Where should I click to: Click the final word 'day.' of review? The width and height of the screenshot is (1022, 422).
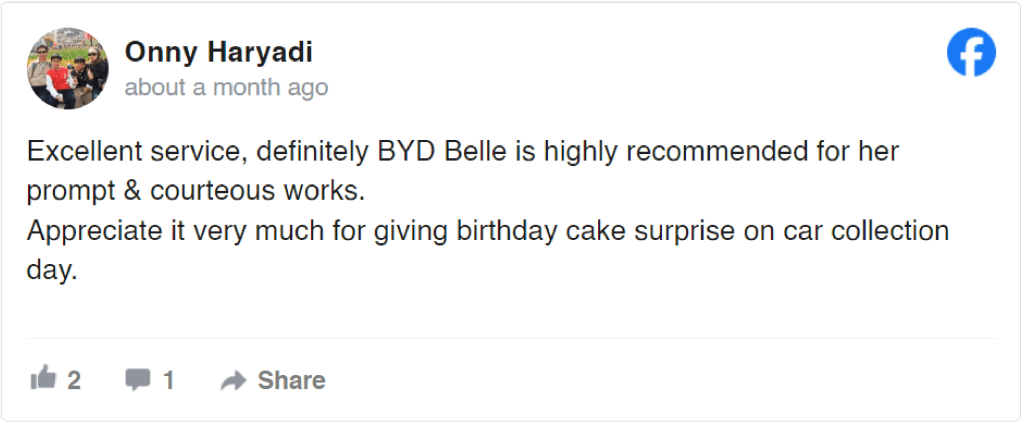[52, 270]
